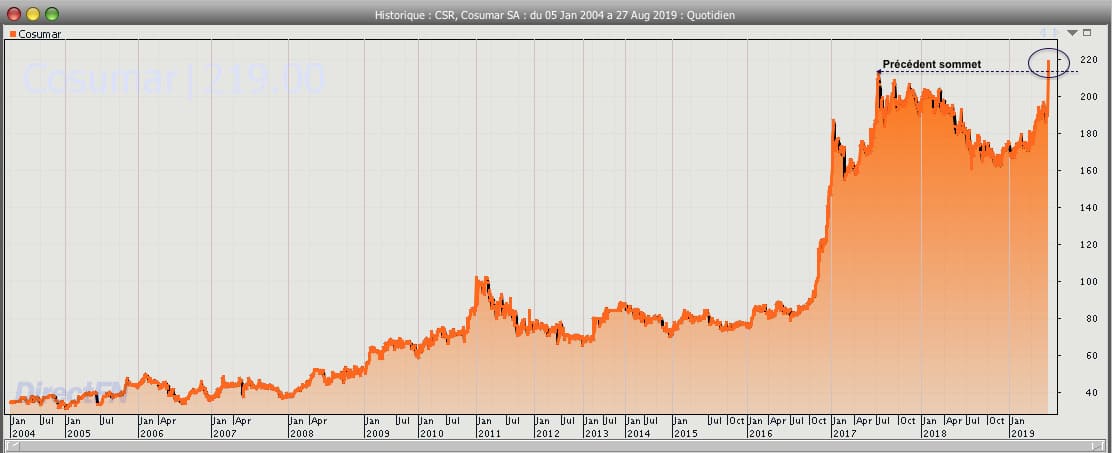1112x453 pixels.
Task: Close the window with red button
Action: tap(13, 14)
